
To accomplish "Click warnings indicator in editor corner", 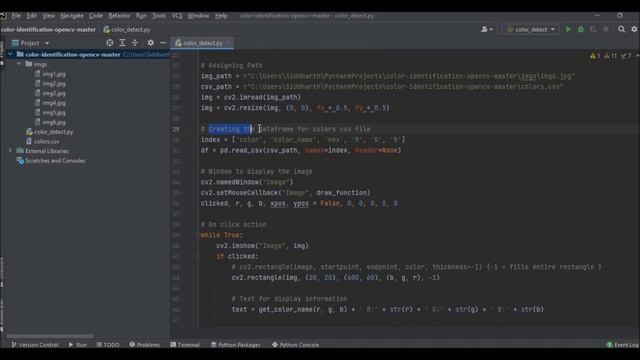I will click(x=611, y=56).
